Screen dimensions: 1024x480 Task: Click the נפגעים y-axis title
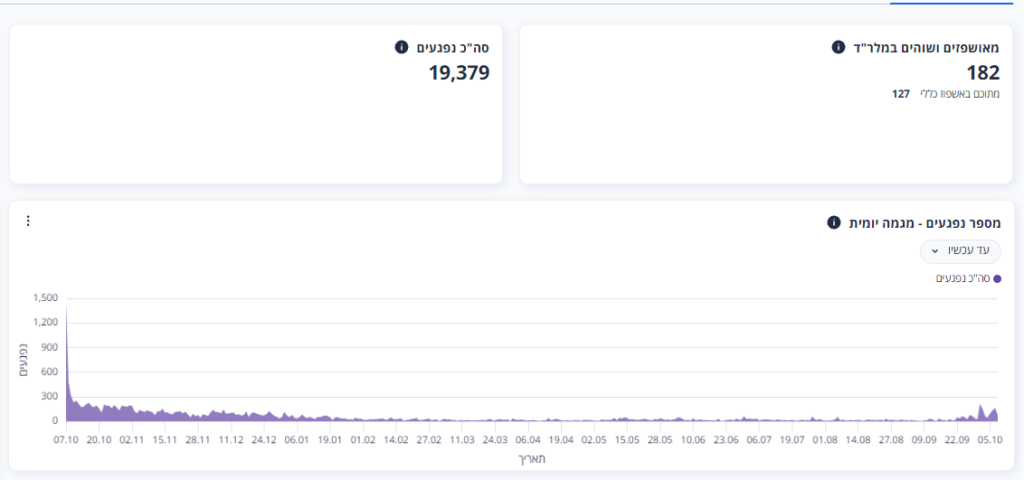point(23,360)
